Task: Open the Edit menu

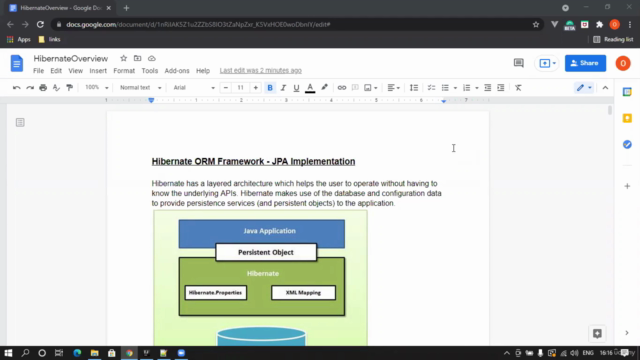Action: pos(56,71)
